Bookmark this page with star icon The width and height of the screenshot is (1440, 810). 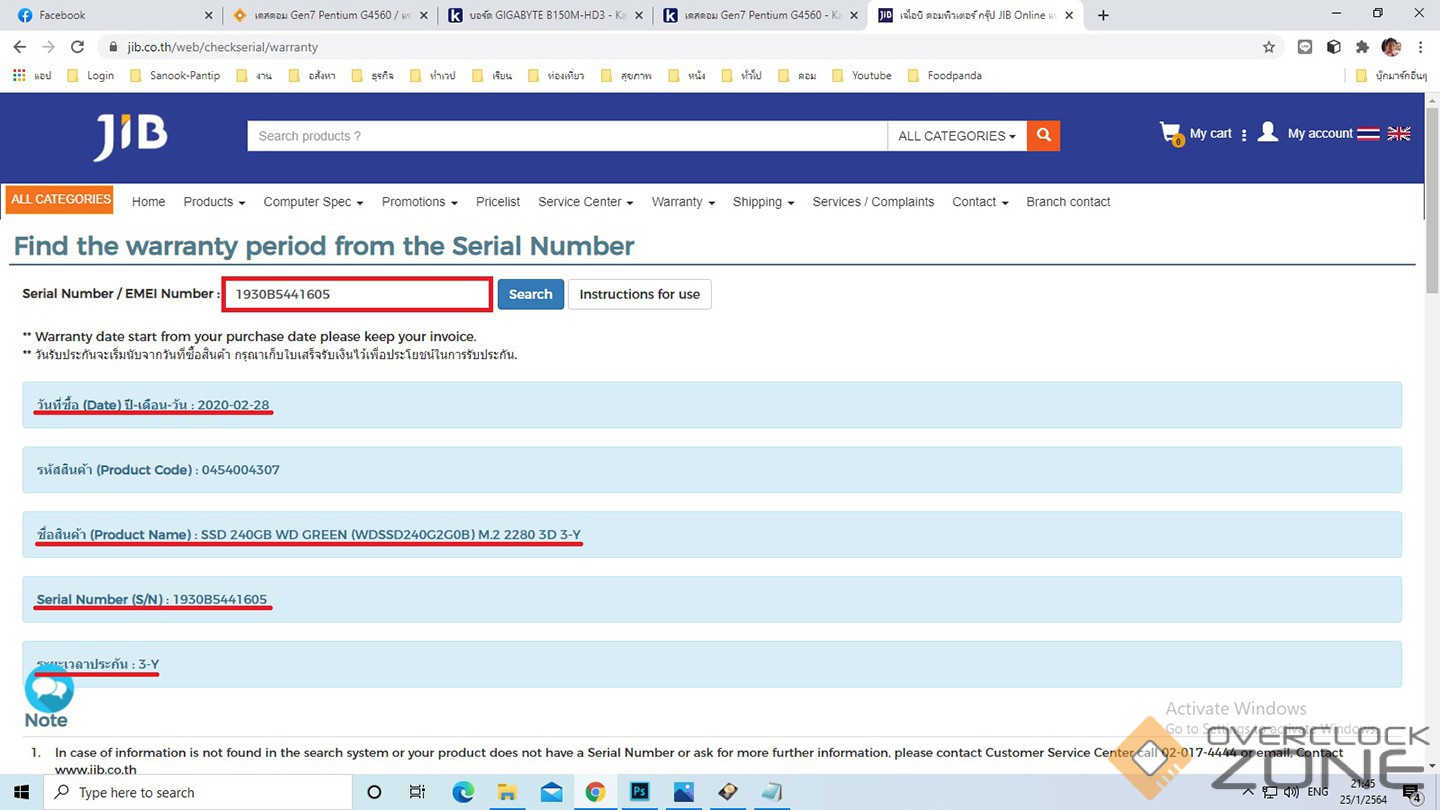(1269, 47)
